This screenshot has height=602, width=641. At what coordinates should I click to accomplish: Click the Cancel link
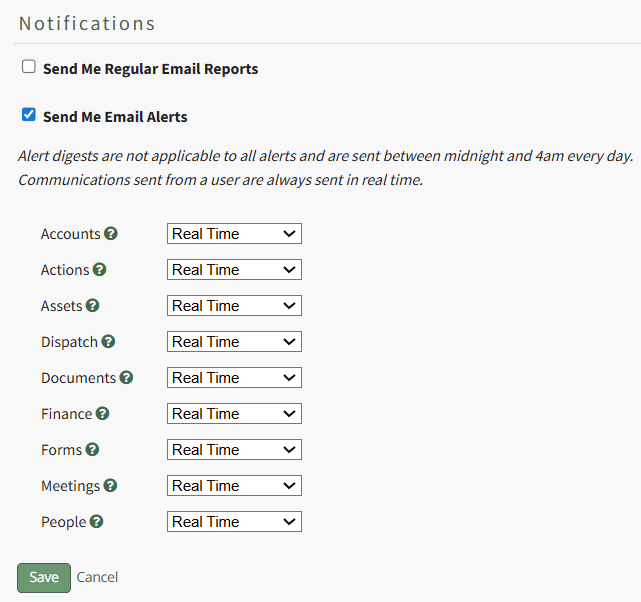tap(97, 577)
